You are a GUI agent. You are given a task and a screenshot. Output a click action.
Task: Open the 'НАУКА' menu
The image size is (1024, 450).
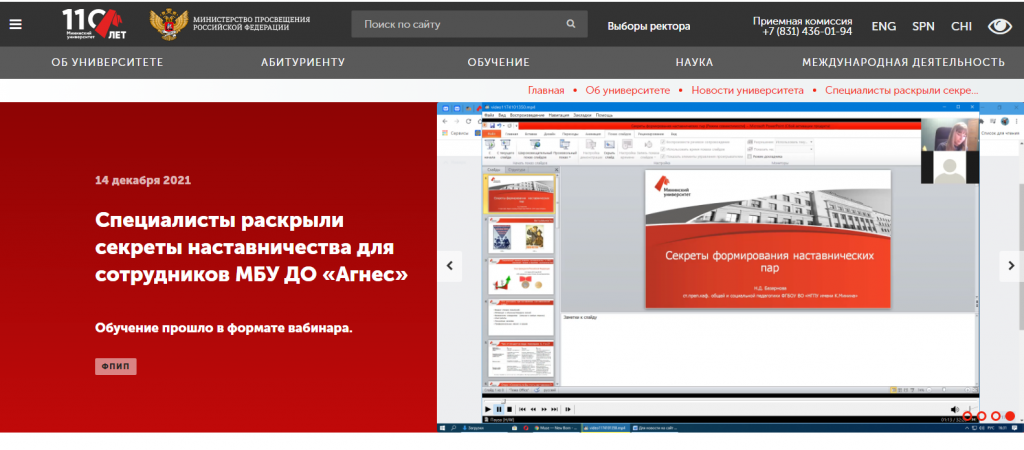pos(694,63)
